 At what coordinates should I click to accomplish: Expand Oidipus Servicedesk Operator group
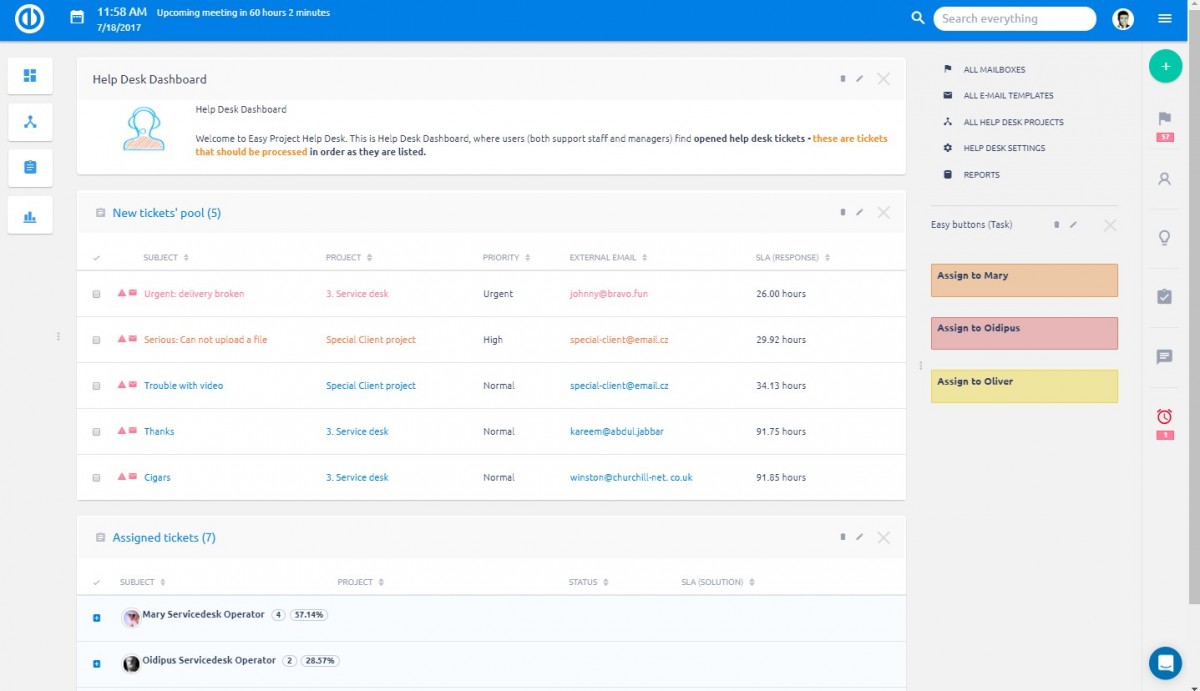(x=97, y=664)
